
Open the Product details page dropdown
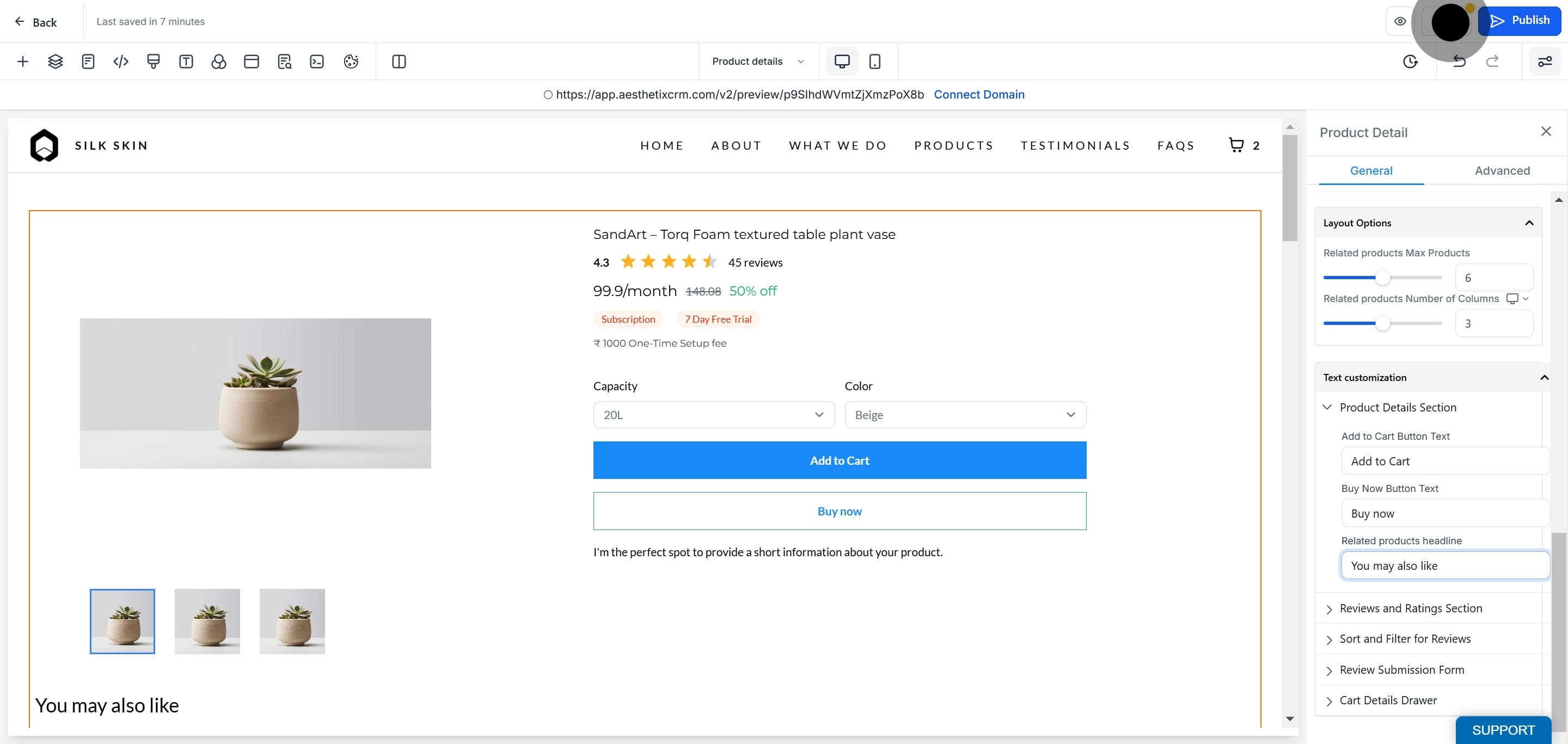point(758,62)
